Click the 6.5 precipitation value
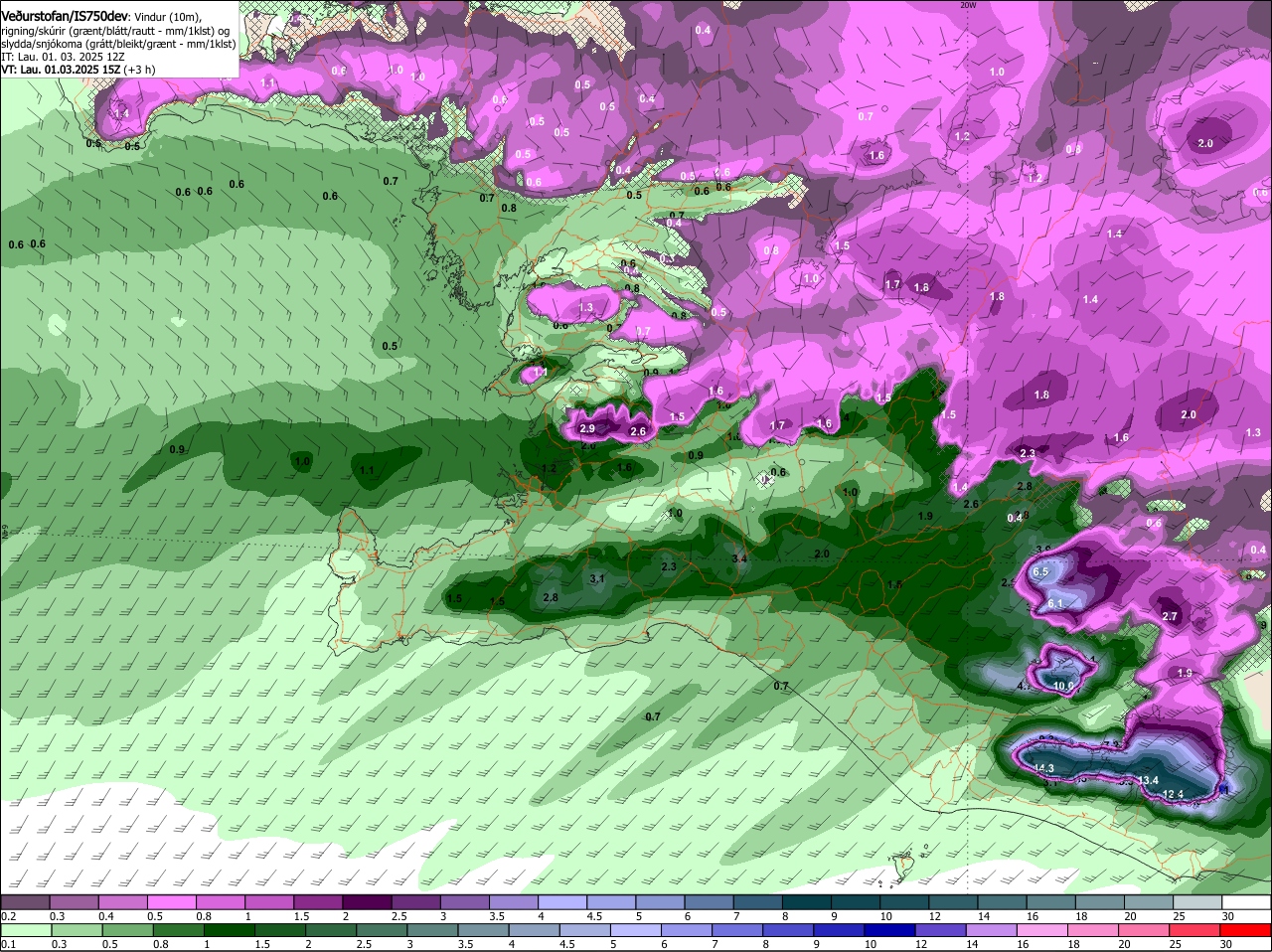 click(x=1041, y=572)
